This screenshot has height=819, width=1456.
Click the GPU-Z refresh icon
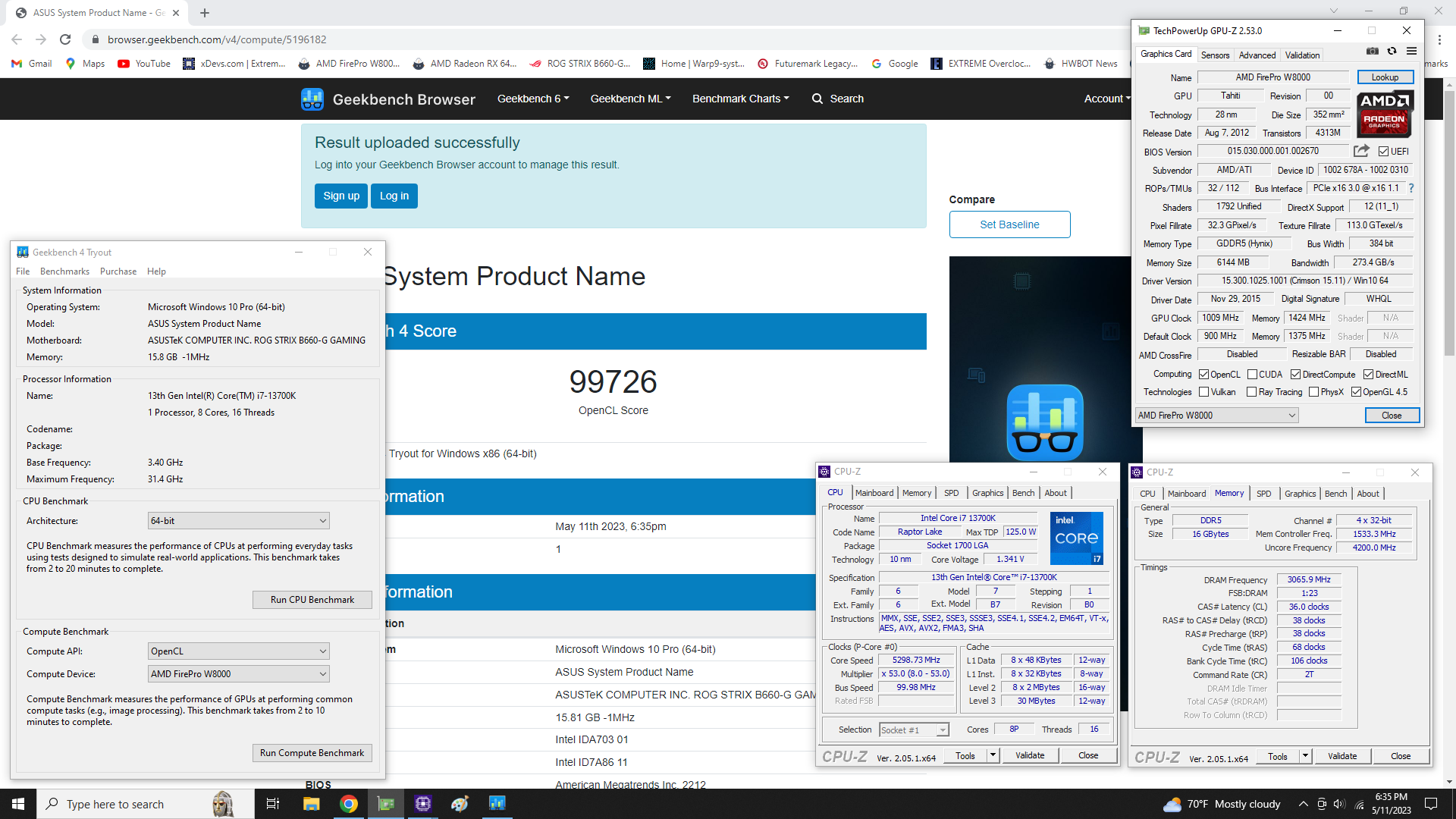[1392, 52]
